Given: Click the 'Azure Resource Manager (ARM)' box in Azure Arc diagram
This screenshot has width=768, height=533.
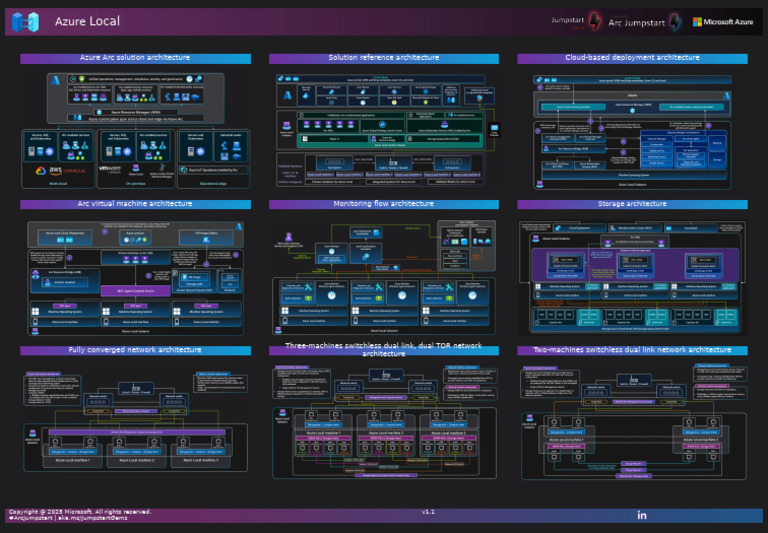Looking at the screenshot, I should click(x=135, y=112).
